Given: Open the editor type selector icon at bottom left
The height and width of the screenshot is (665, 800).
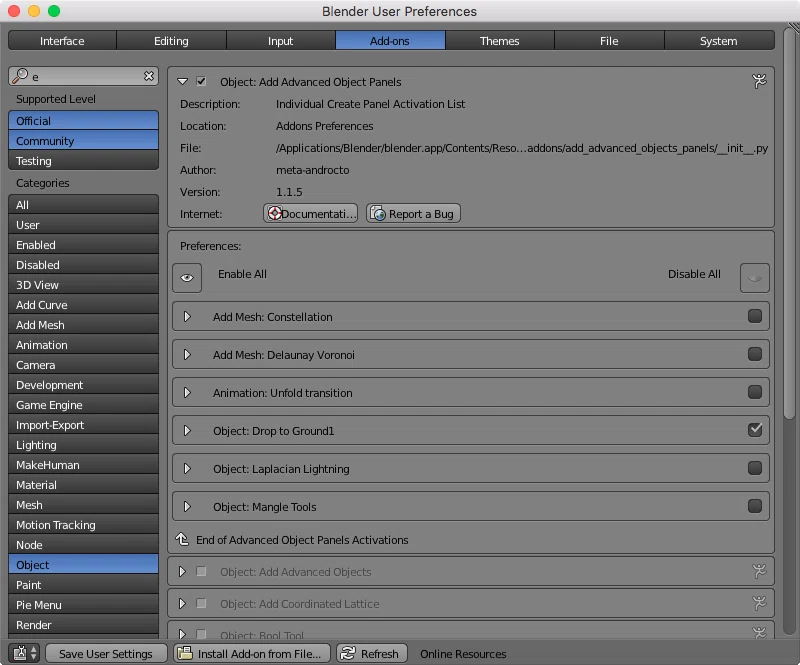Looking at the screenshot, I should tap(25, 653).
